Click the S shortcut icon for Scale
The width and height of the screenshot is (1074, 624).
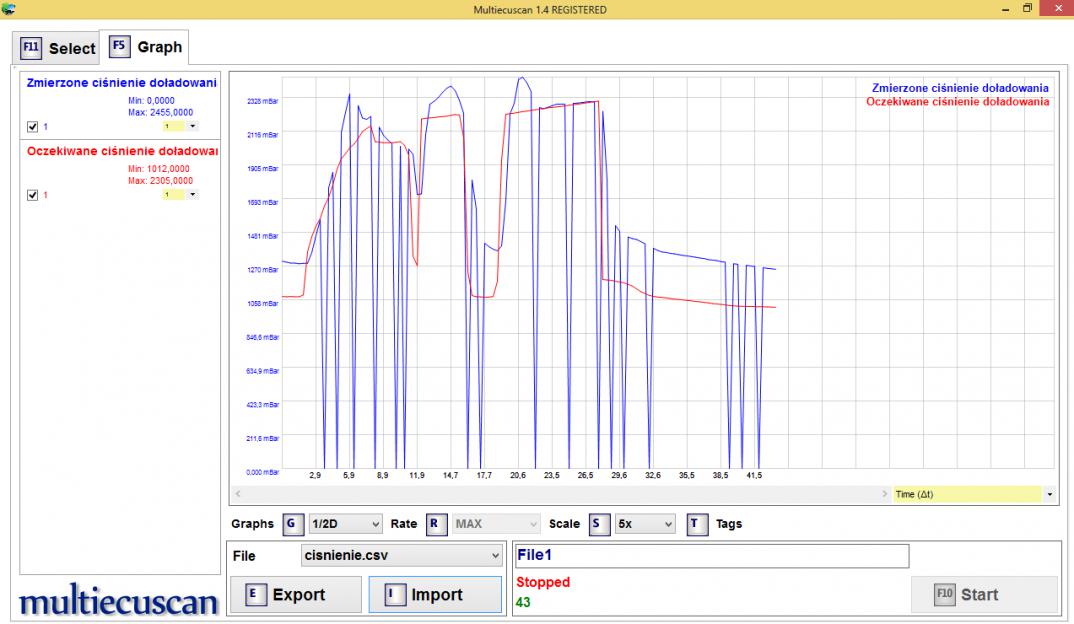pyautogui.click(x=599, y=524)
